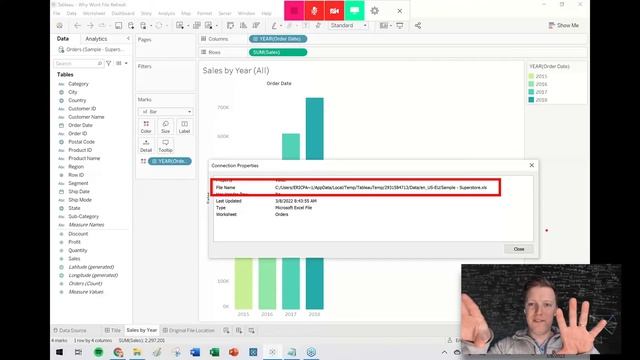Click the green screen annotation button
Image resolution: width=640 pixels, height=360 pixels.
click(x=354, y=11)
